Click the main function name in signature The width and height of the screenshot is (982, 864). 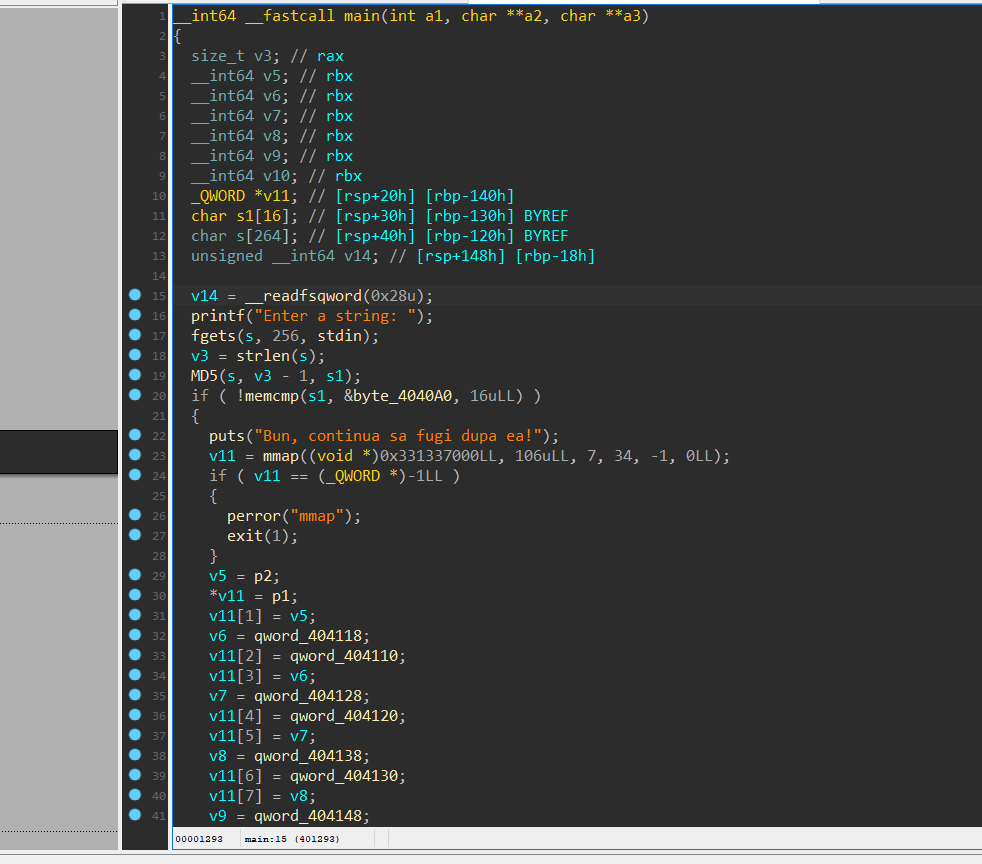(x=361, y=16)
